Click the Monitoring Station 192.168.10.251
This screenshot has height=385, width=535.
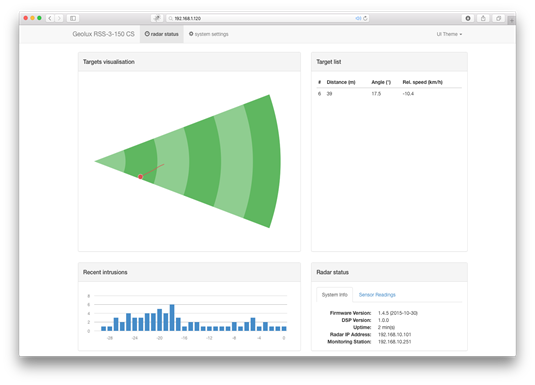tap(394, 342)
